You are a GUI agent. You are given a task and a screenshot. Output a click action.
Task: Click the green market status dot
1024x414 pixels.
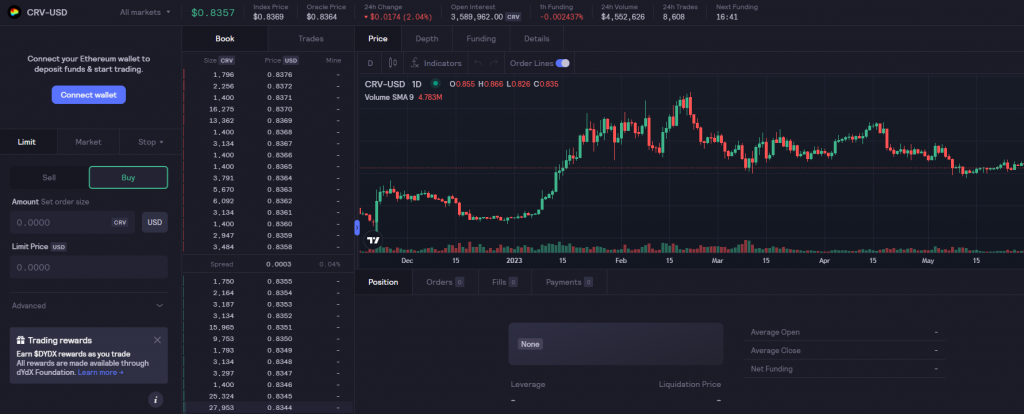[435, 84]
